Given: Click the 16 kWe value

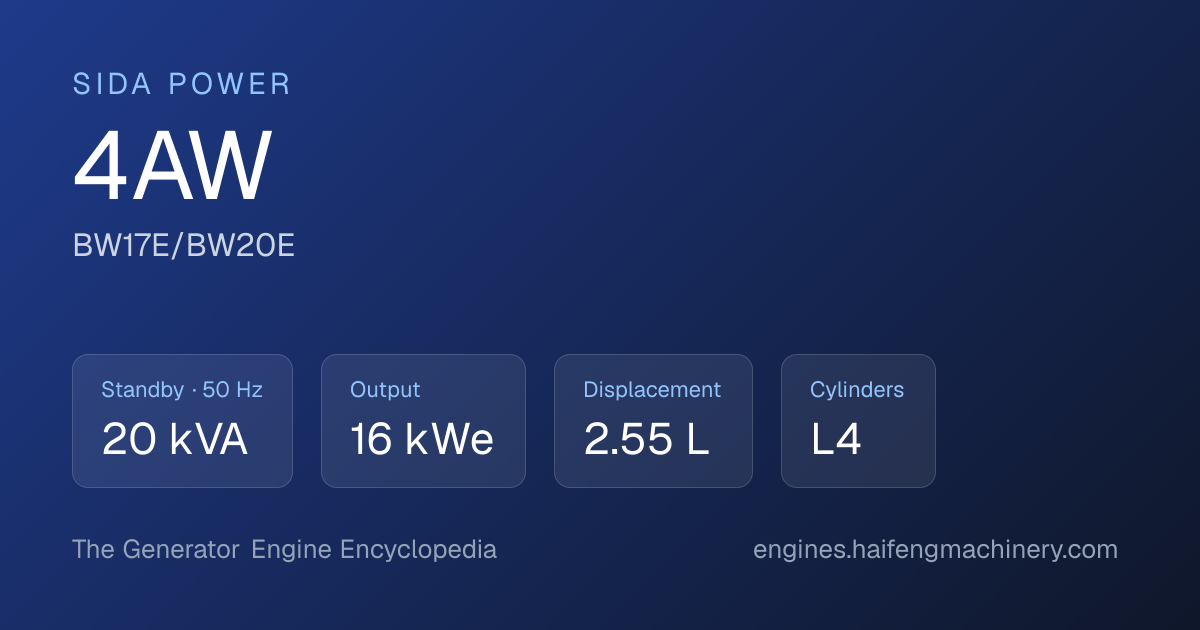Looking at the screenshot, I should pos(422,439).
